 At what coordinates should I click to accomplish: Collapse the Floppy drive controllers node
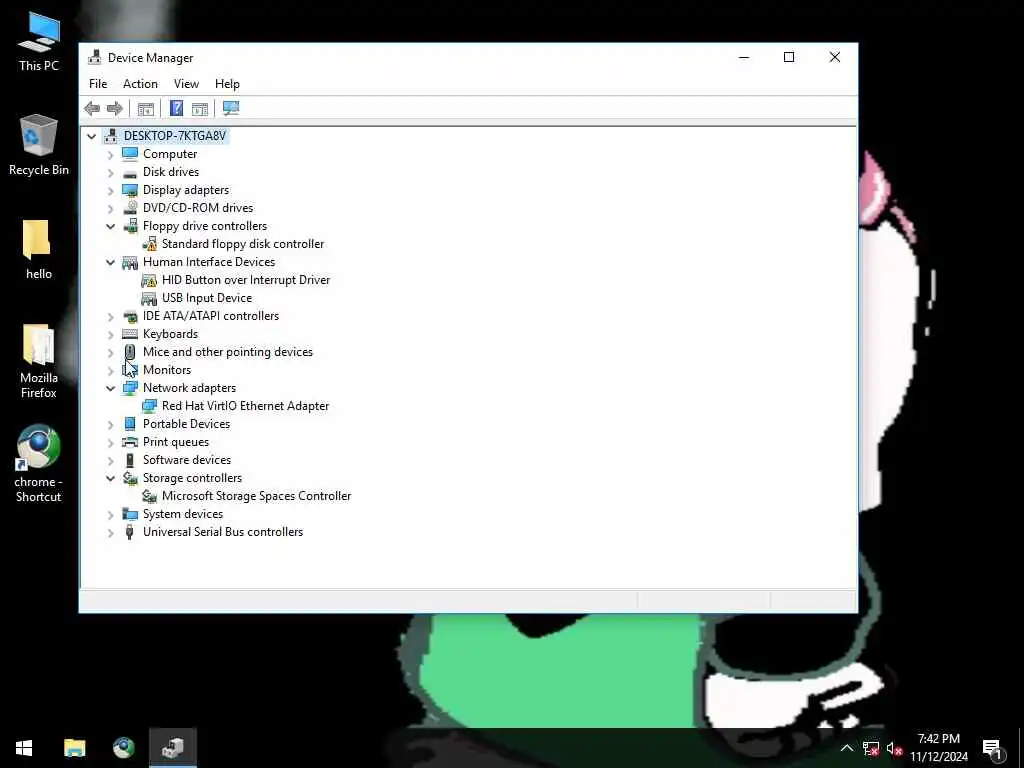(x=110, y=227)
